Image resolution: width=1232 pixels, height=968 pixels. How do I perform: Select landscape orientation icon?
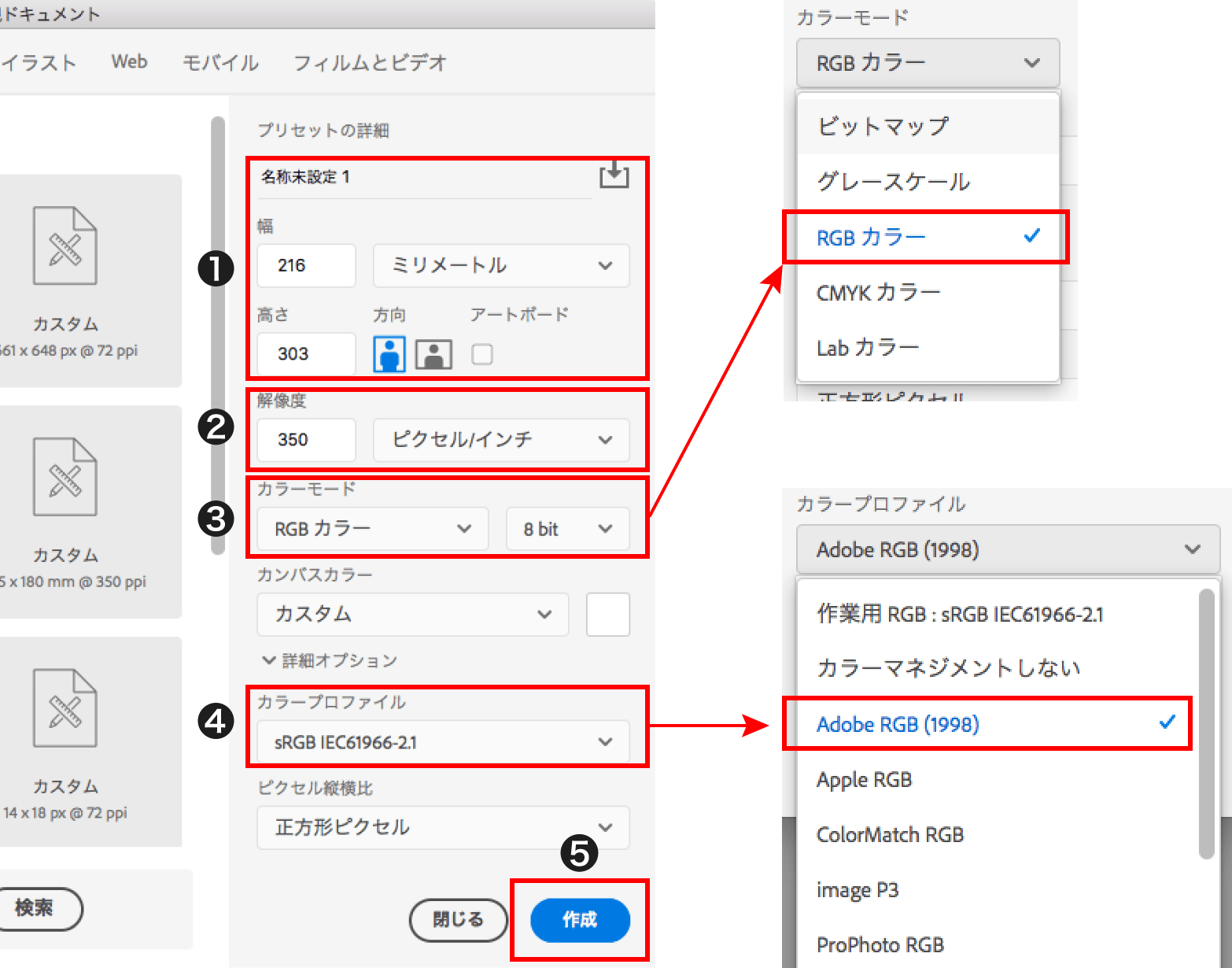(x=433, y=354)
